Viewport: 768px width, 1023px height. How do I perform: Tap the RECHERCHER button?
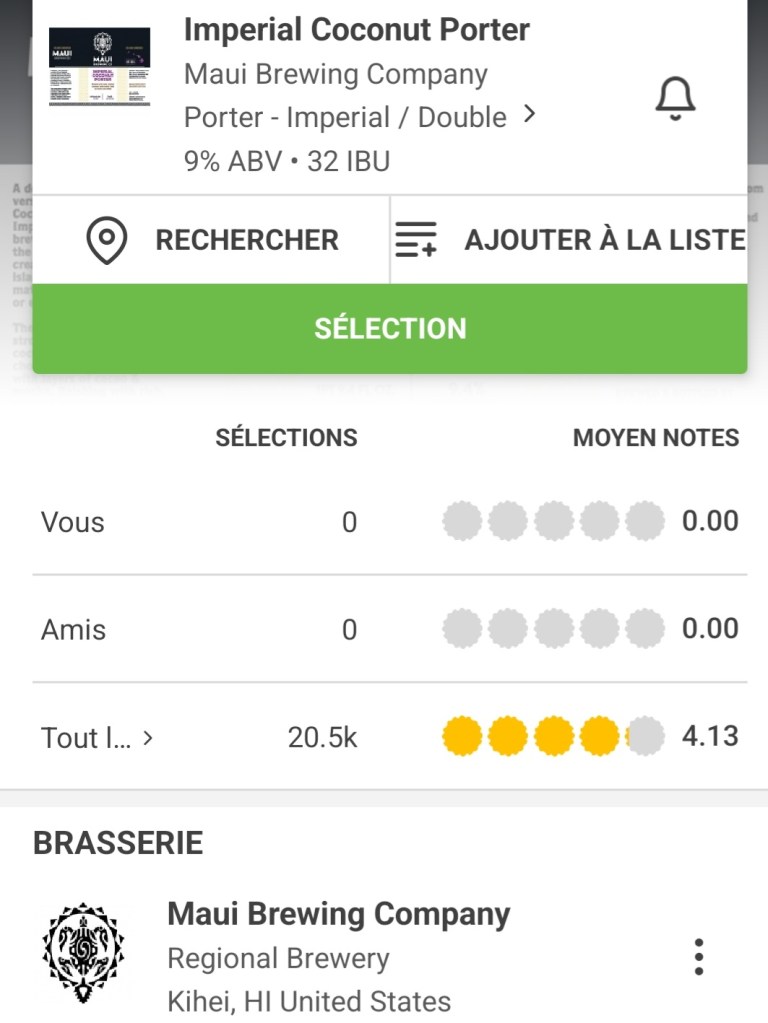click(x=246, y=240)
